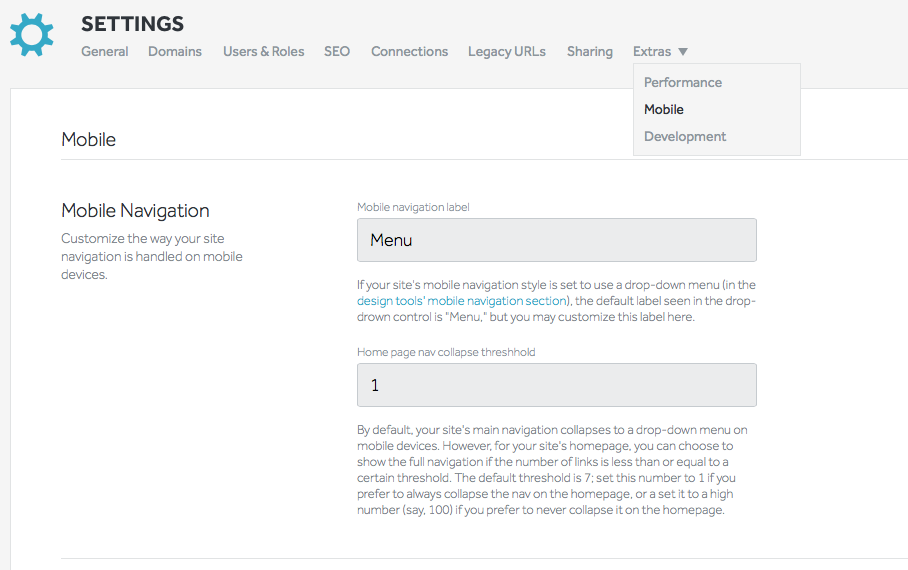Switch to the Domains tab
This screenshot has width=908, height=570.
(175, 51)
